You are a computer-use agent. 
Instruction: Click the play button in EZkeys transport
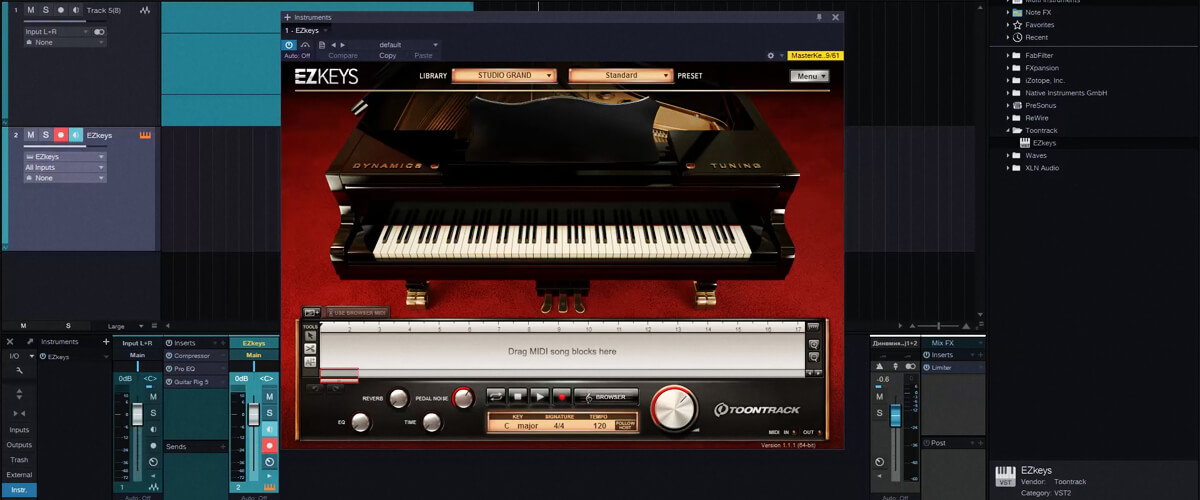coord(540,396)
